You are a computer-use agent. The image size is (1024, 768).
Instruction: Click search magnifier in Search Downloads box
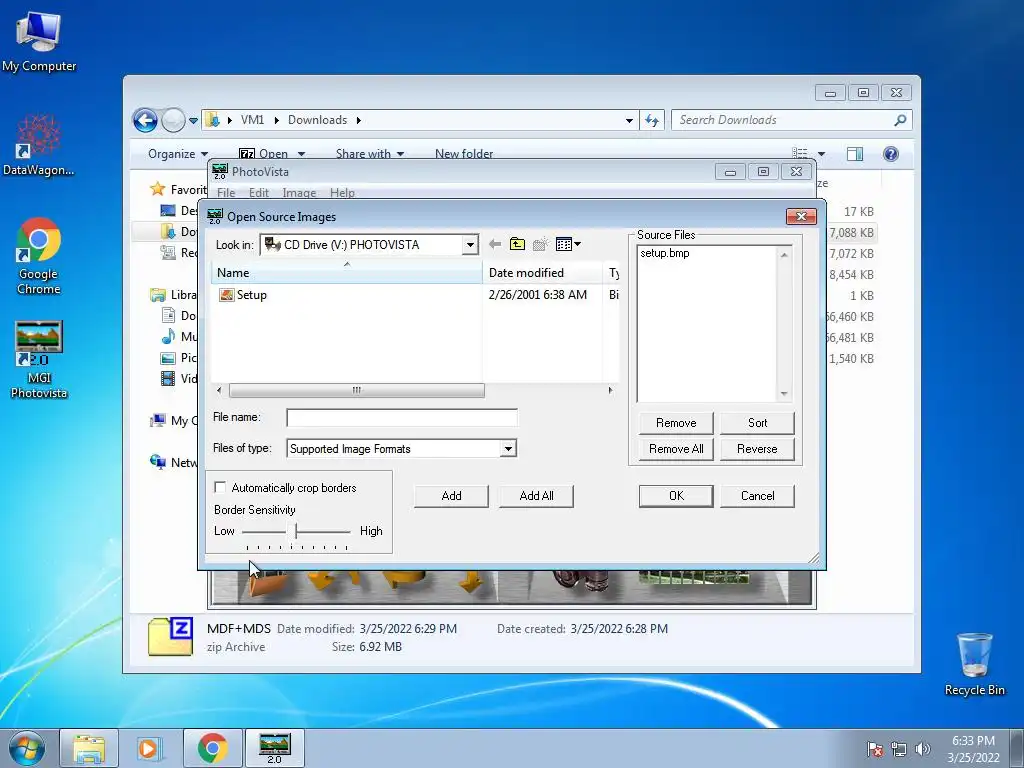point(900,120)
